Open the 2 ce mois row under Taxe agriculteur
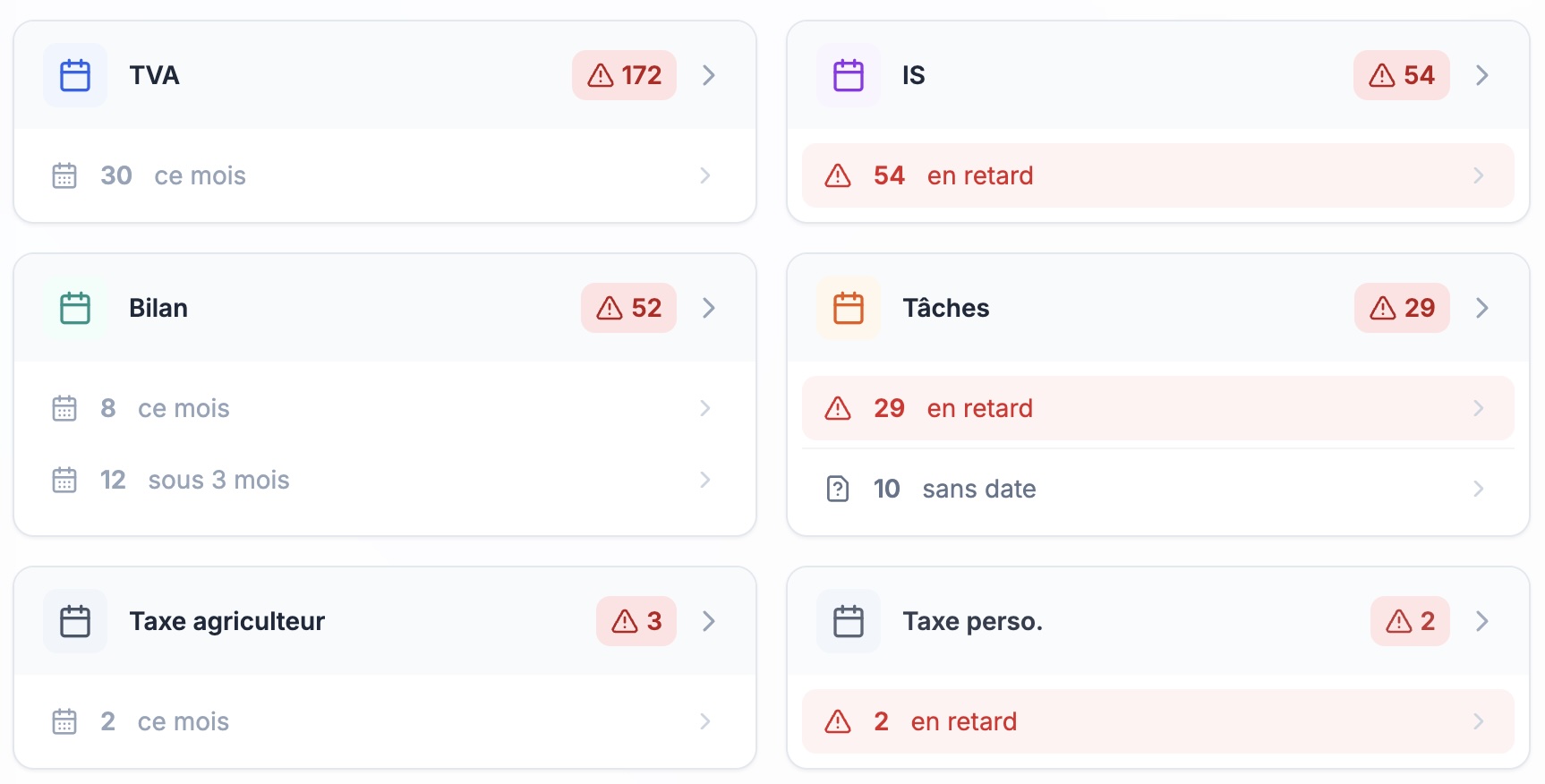The image size is (1545, 784). click(385, 721)
